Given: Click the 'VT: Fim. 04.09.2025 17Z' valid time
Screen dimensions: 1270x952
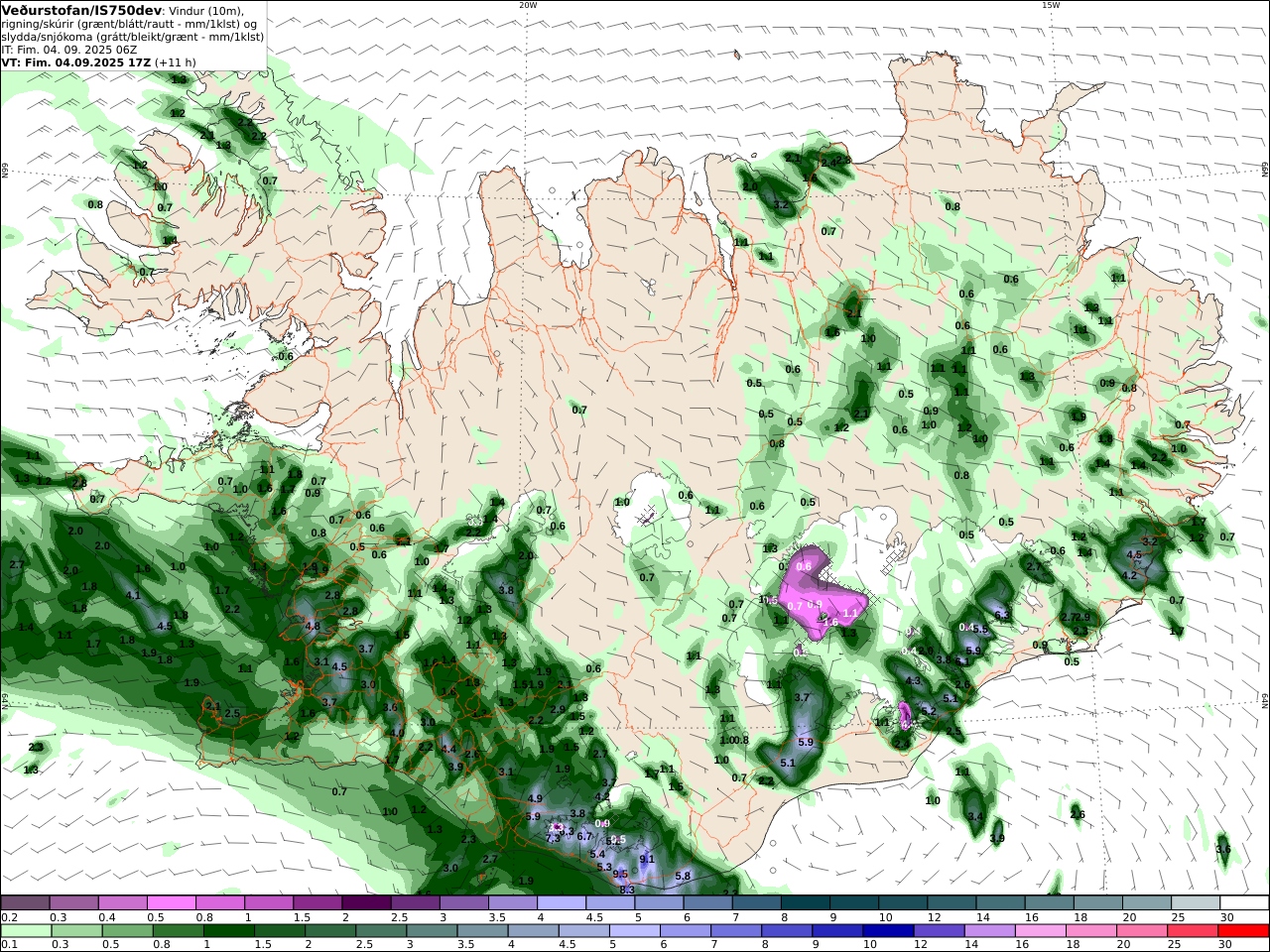Looking at the screenshot, I should 75,61.
